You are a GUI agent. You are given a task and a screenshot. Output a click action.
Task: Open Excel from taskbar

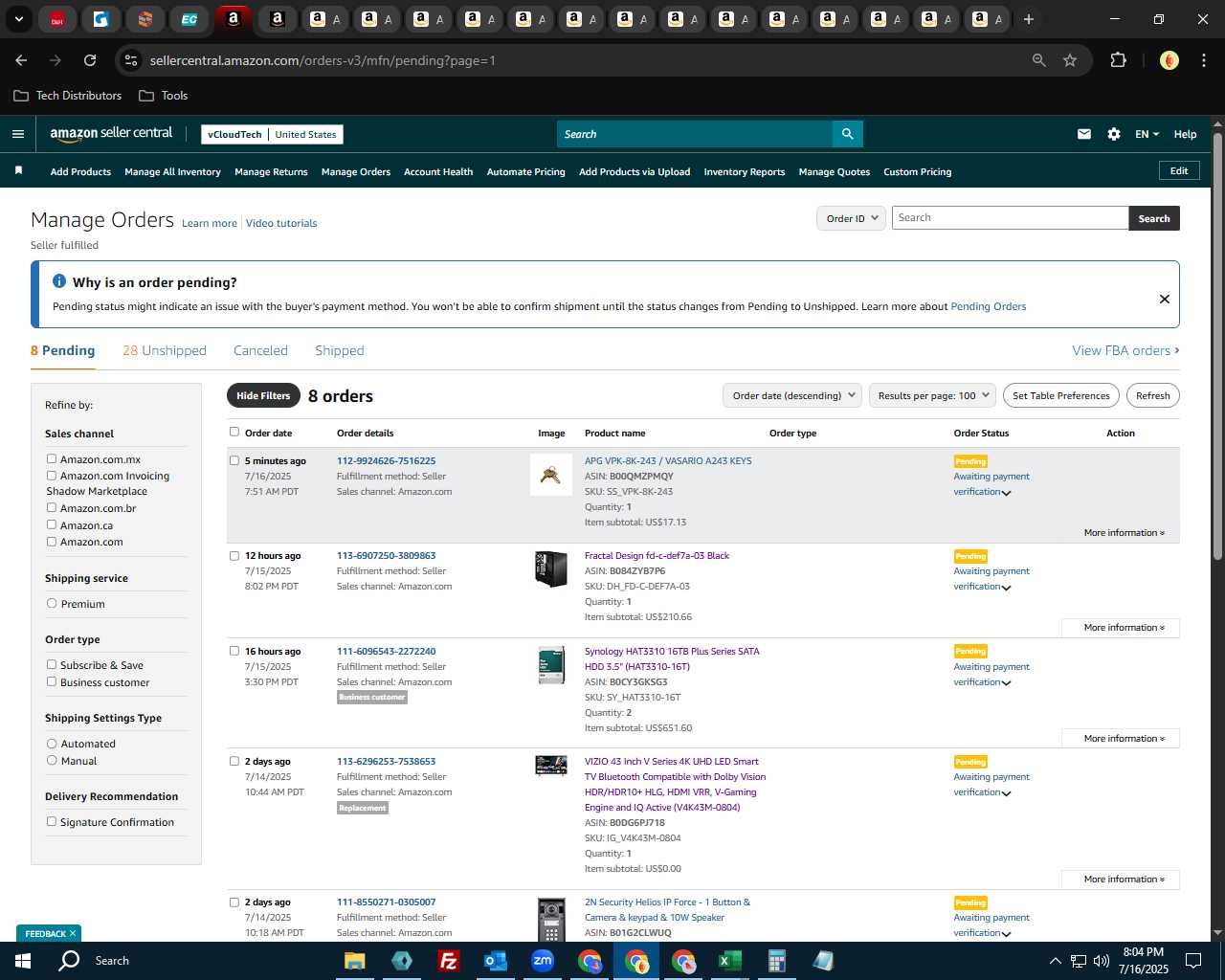(729, 961)
